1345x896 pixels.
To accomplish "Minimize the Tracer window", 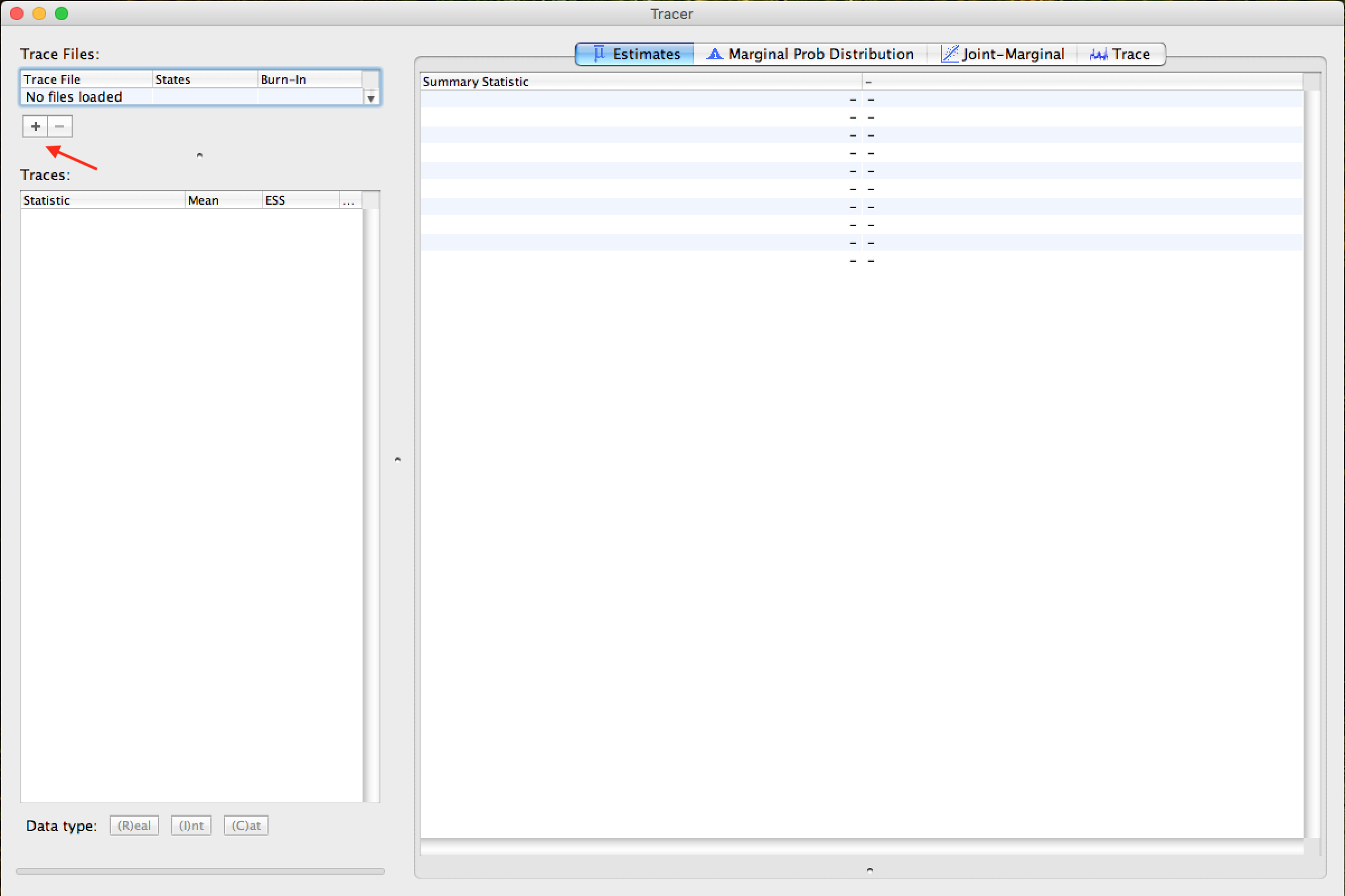I will [x=39, y=13].
